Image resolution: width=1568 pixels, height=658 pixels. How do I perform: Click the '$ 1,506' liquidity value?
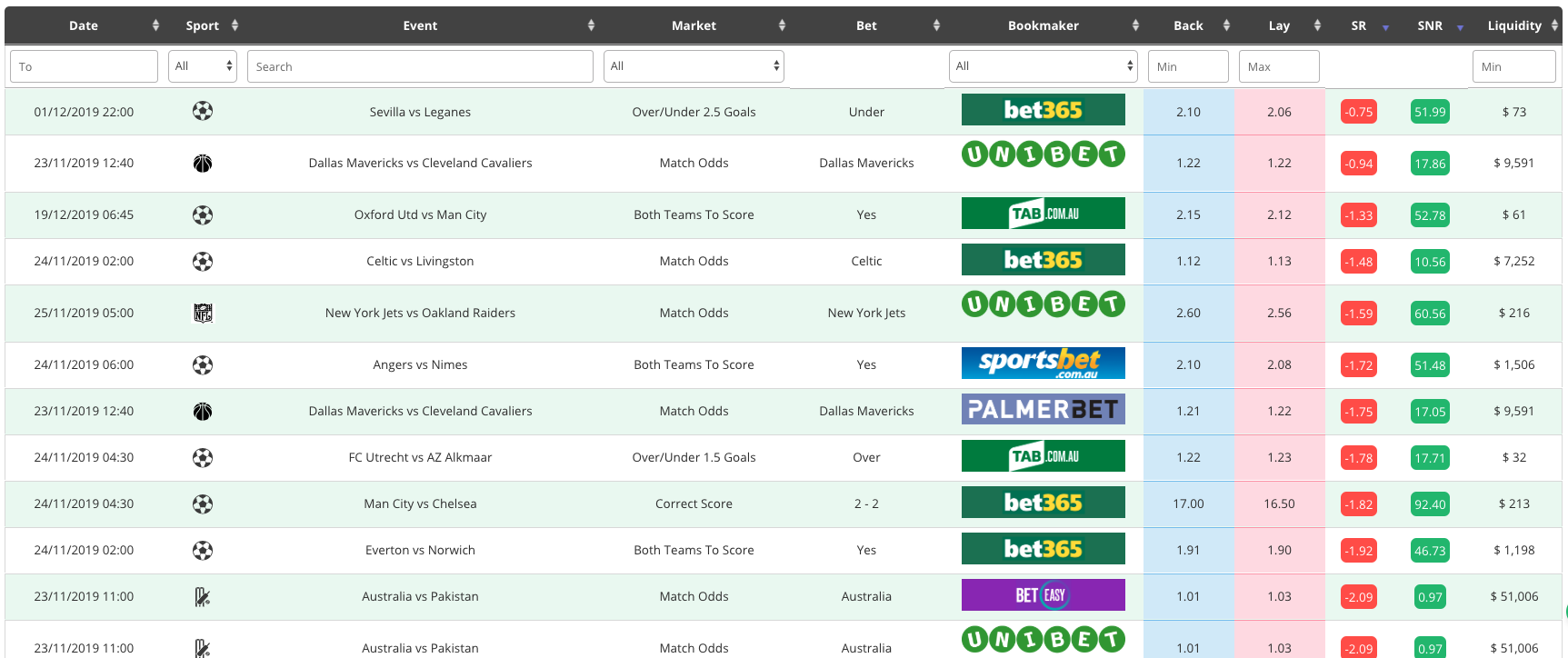pos(1514,364)
